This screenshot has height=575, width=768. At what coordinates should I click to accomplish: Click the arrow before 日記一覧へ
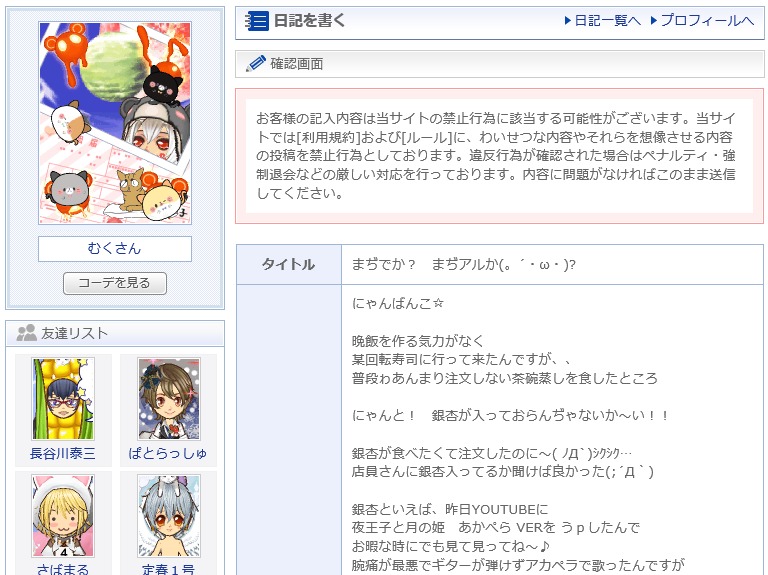(x=568, y=21)
